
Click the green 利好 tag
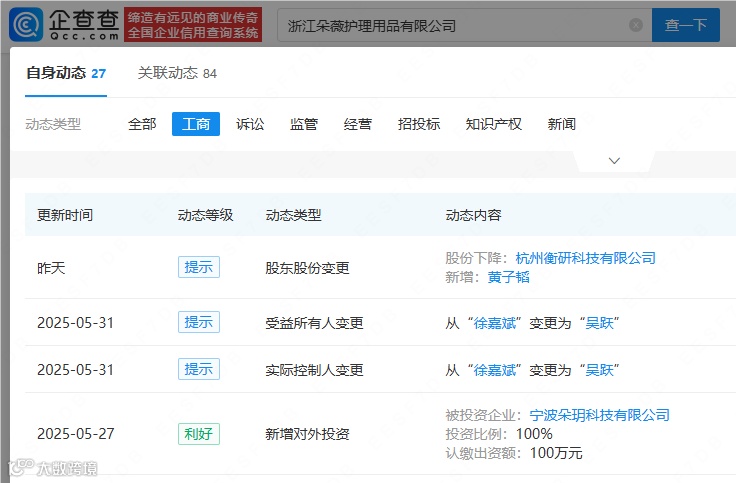coord(199,434)
